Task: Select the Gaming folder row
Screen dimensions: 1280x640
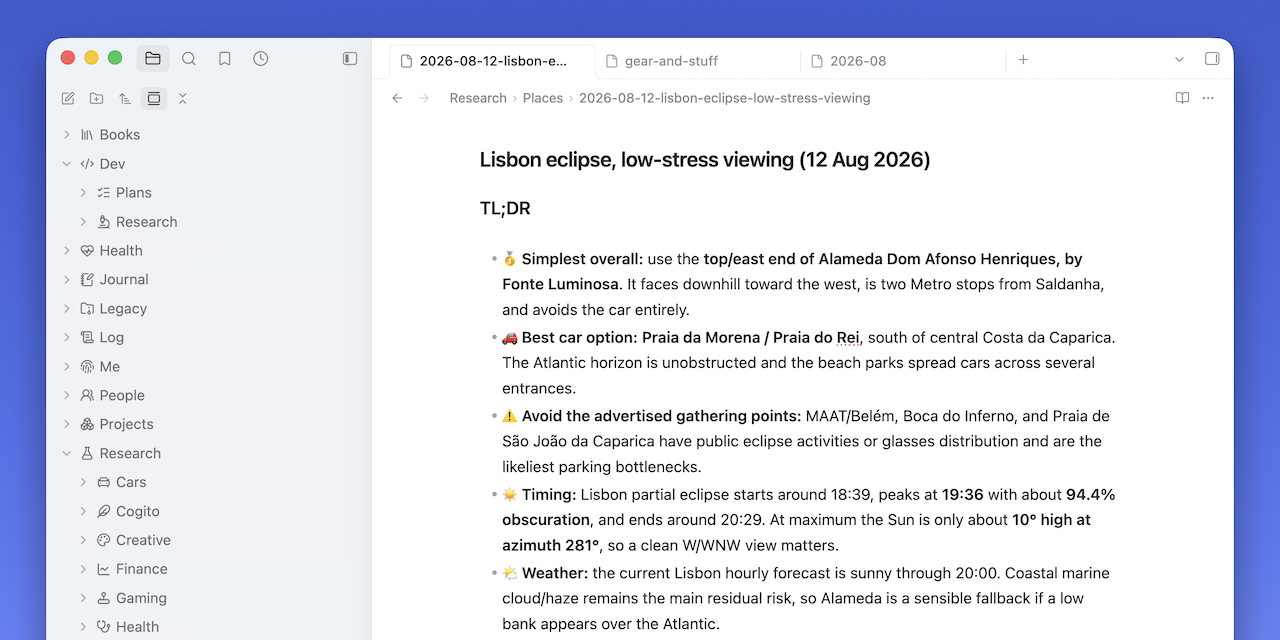Action: [208, 598]
